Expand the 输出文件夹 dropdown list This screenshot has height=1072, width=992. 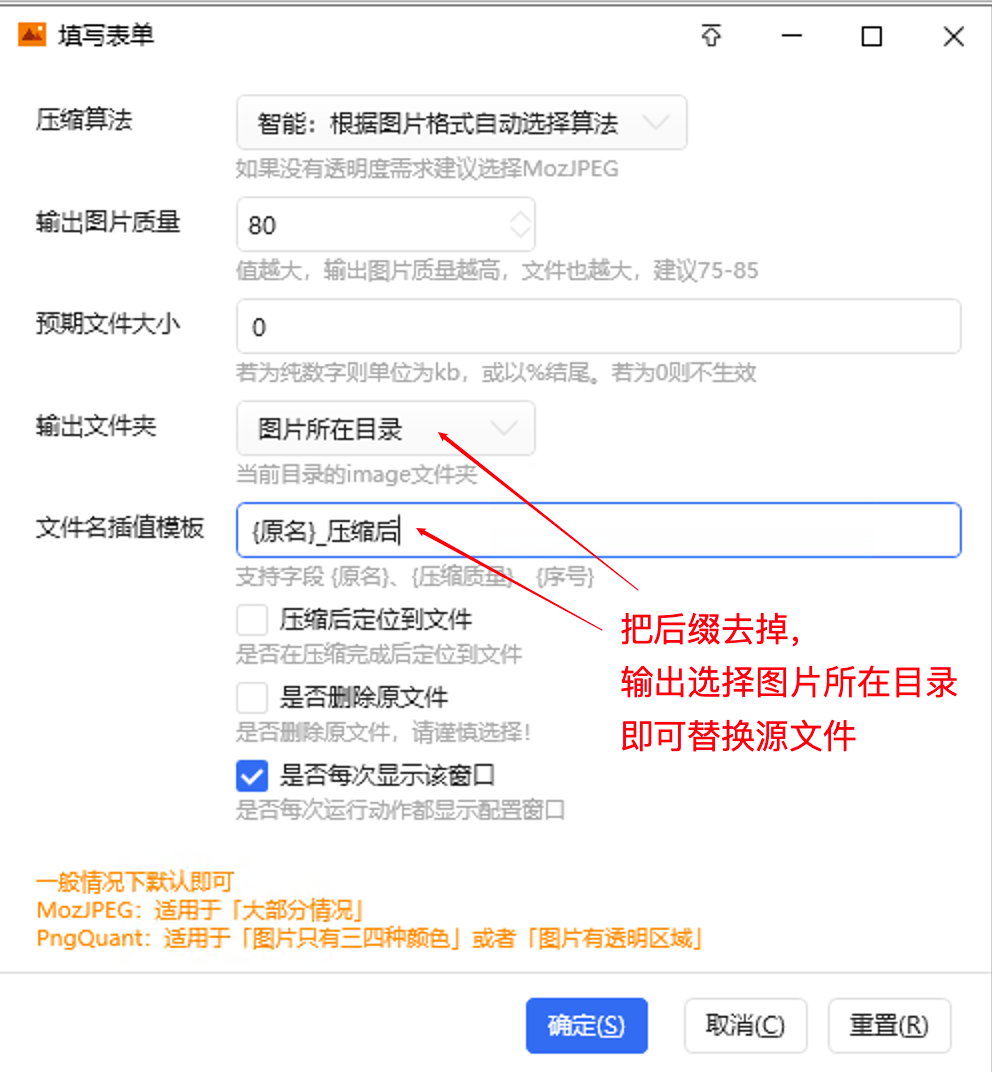(x=386, y=429)
